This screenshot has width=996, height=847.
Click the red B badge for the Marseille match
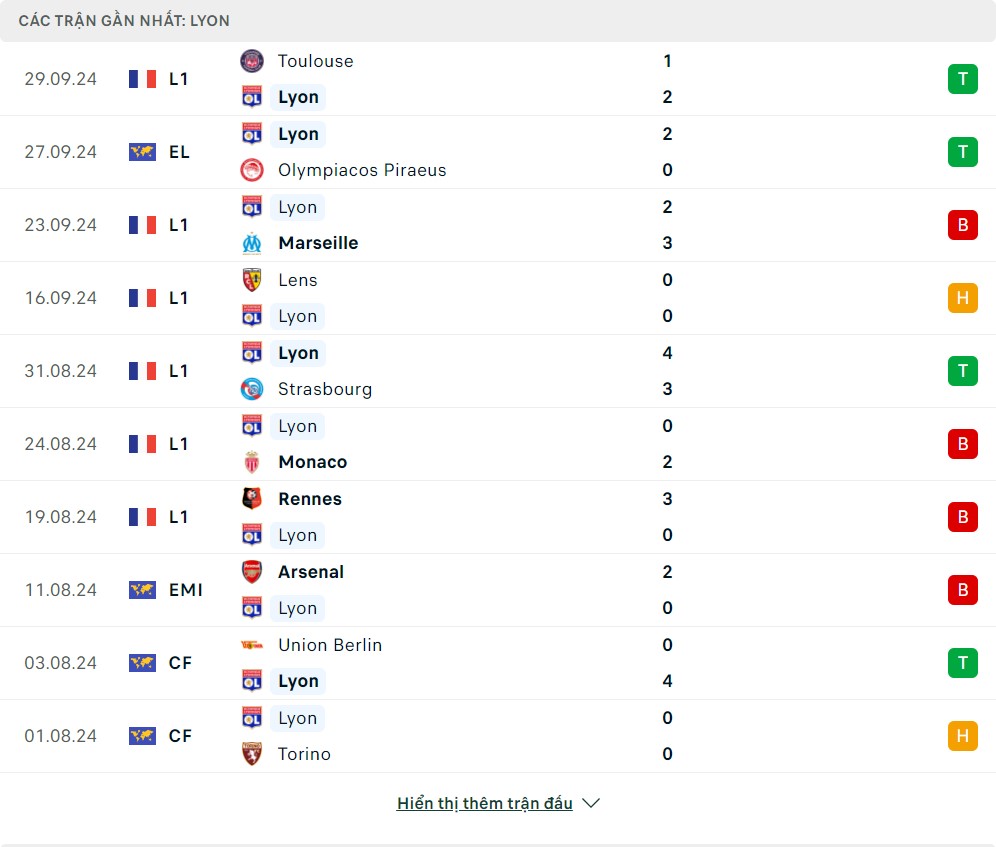click(x=962, y=225)
